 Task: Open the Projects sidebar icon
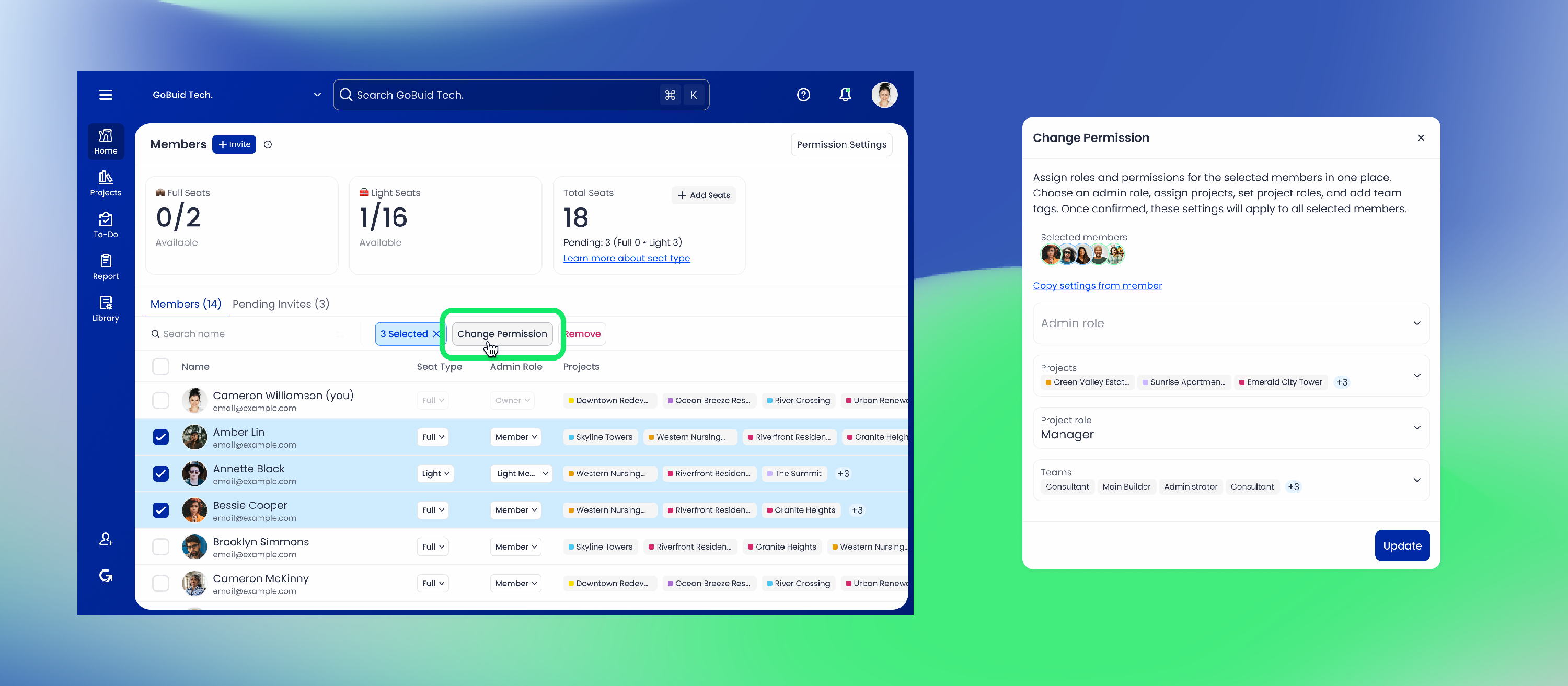[105, 183]
